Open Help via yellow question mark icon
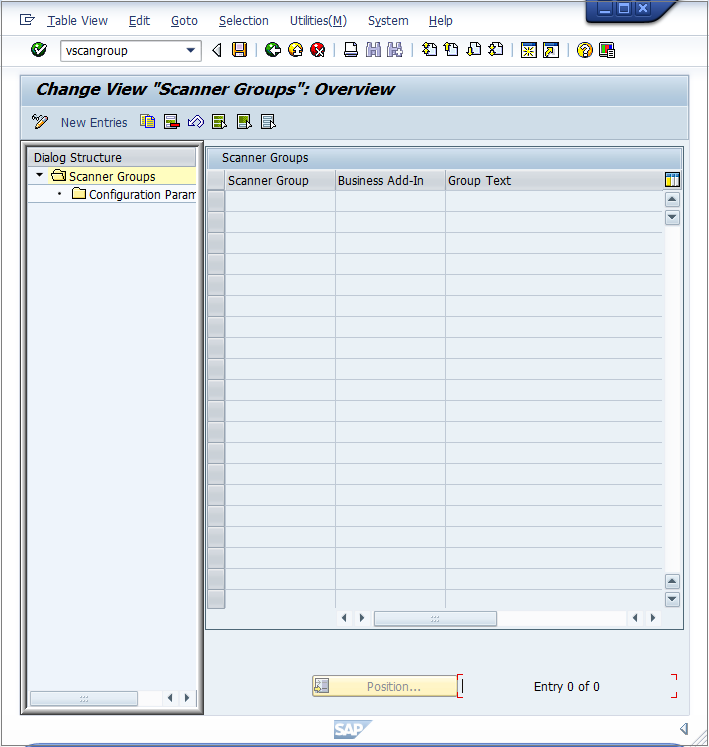Image resolution: width=709 pixels, height=747 pixels. tap(585, 50)
